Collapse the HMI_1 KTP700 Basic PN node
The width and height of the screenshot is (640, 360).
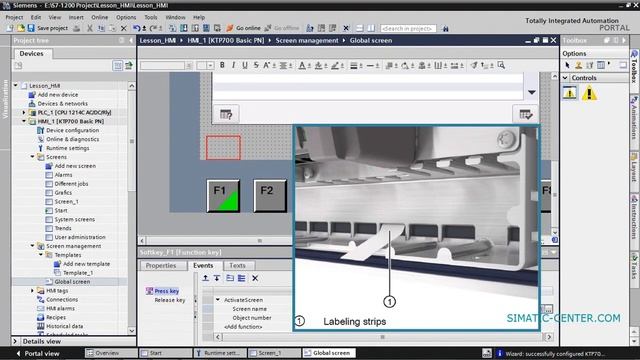(24, 121)
